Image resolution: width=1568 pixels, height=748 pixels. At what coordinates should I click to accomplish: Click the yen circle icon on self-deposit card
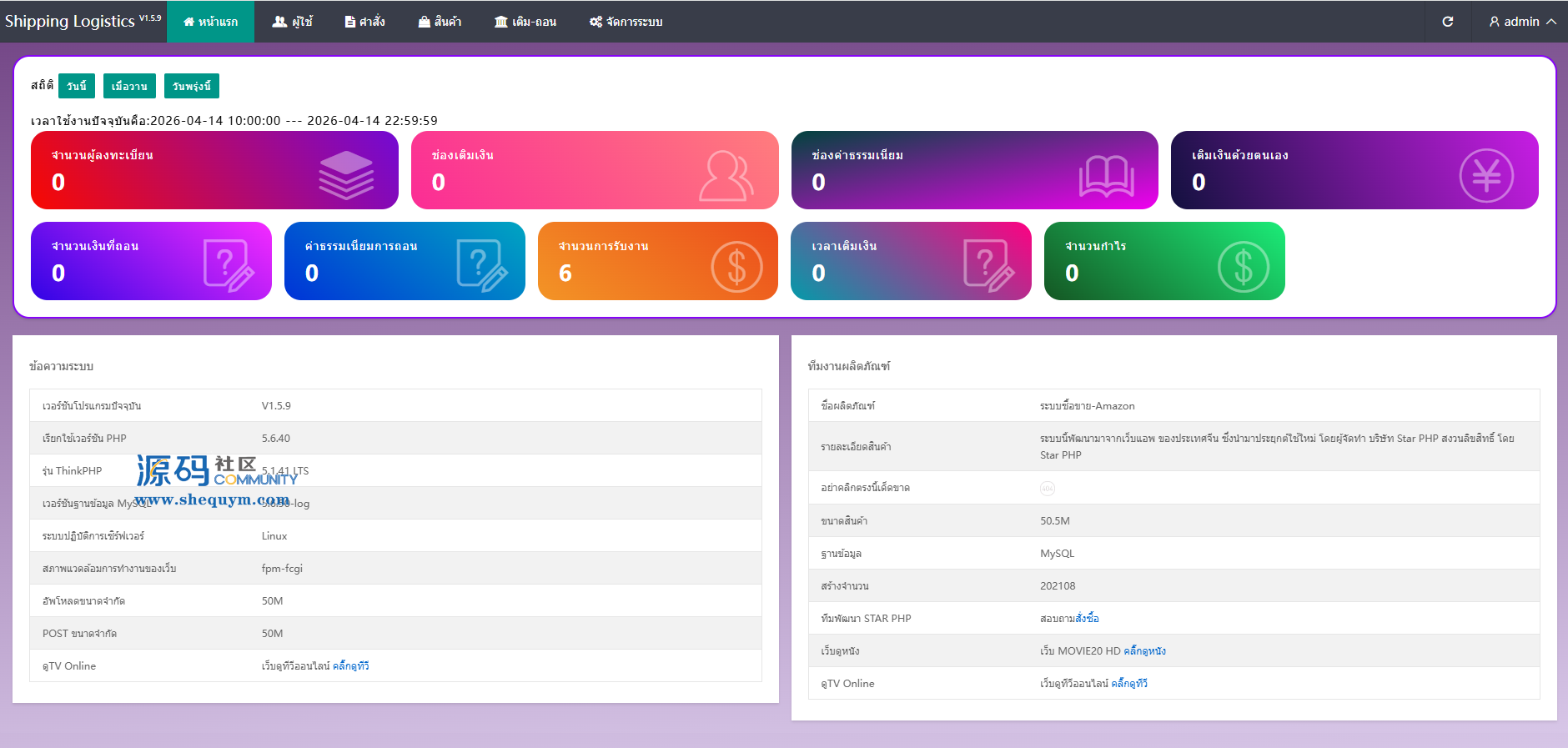[x=1486, y=175]
